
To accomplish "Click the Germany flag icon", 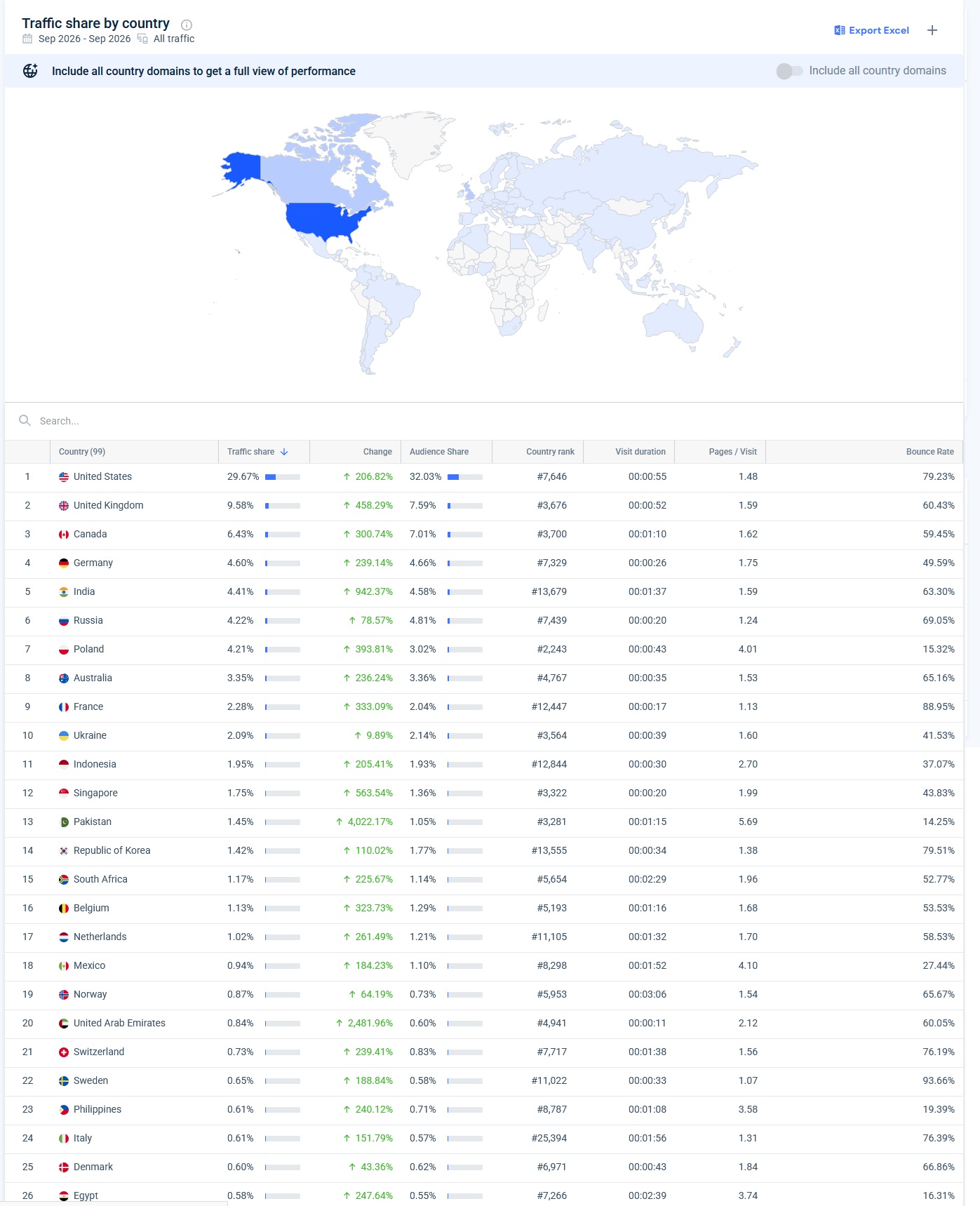I will [64, 563].
